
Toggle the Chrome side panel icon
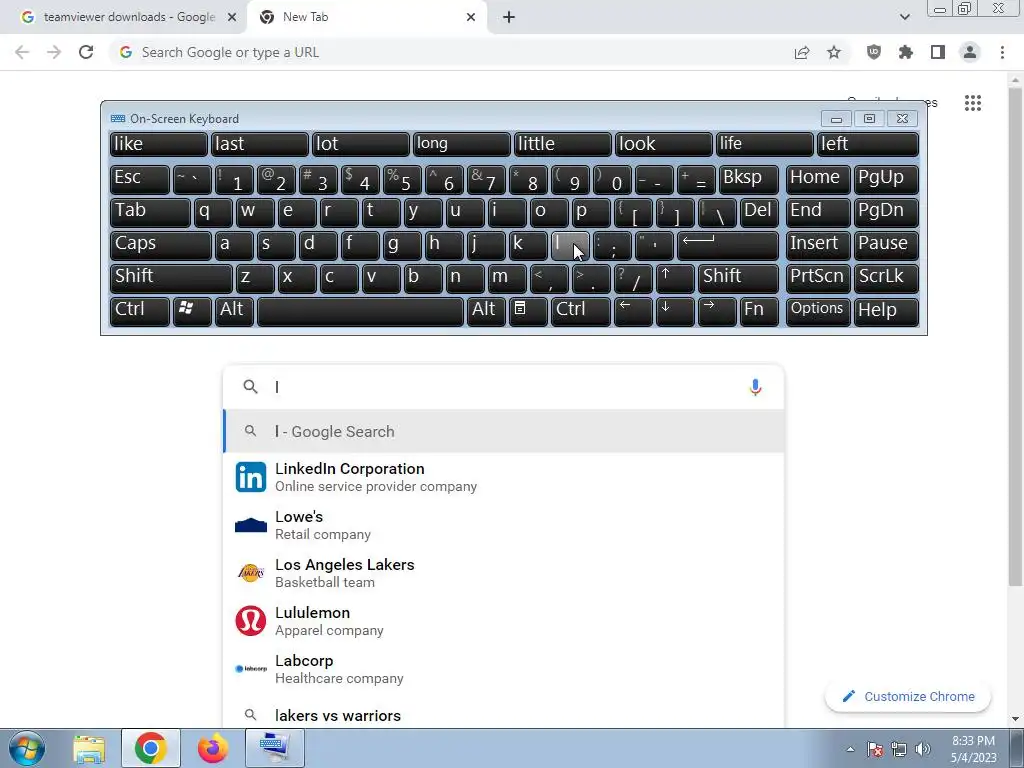[938, 52]
